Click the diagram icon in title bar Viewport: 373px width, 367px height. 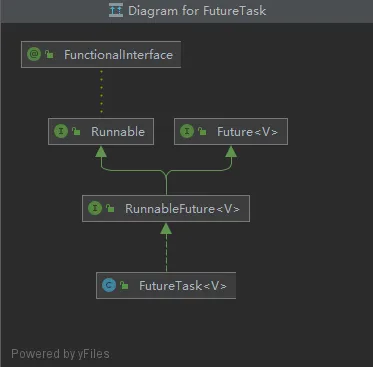pos(116,10)
